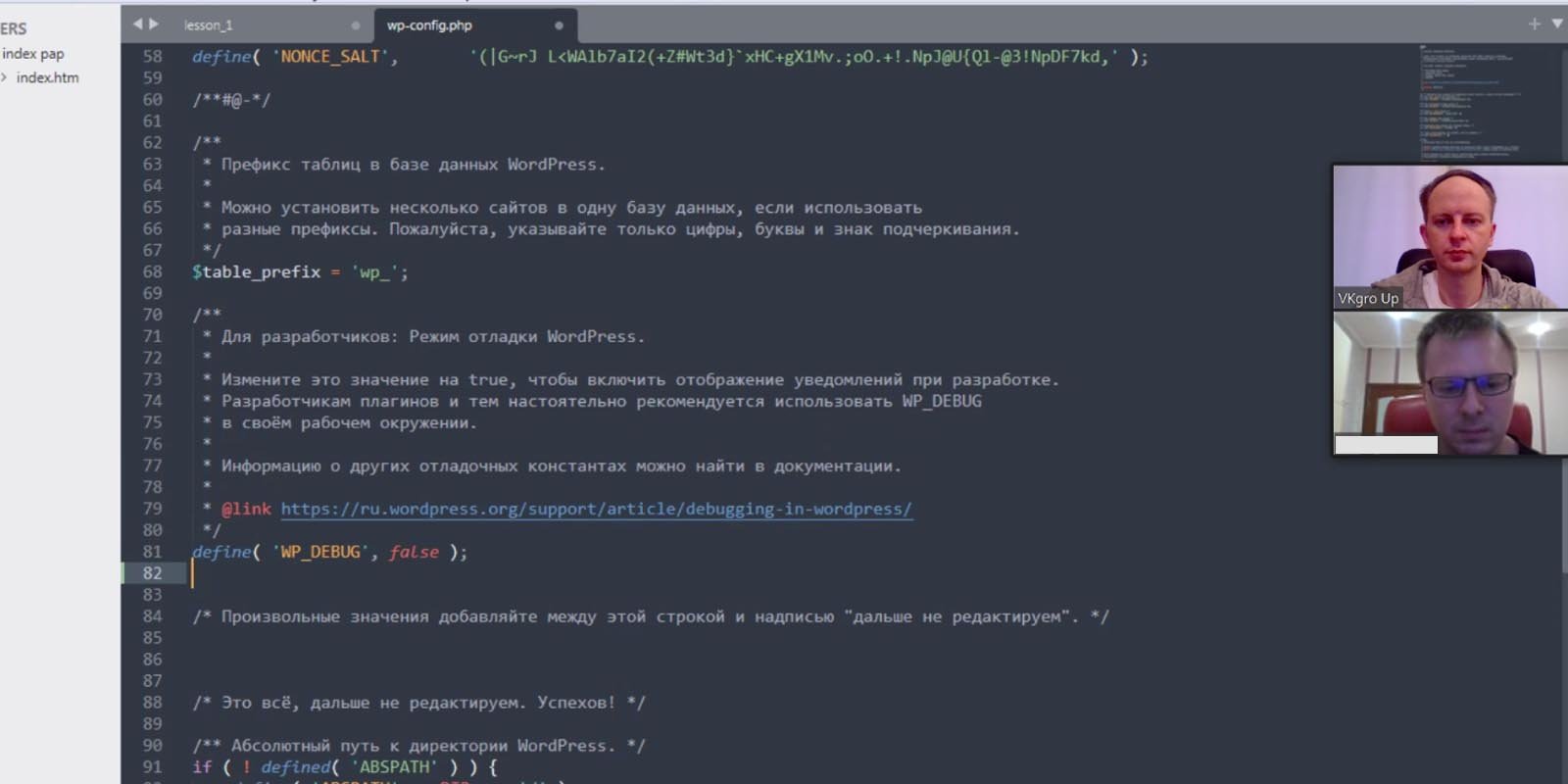Go to next tab with right arrow
Viewport: 1568px width, 784px height.
153,24
